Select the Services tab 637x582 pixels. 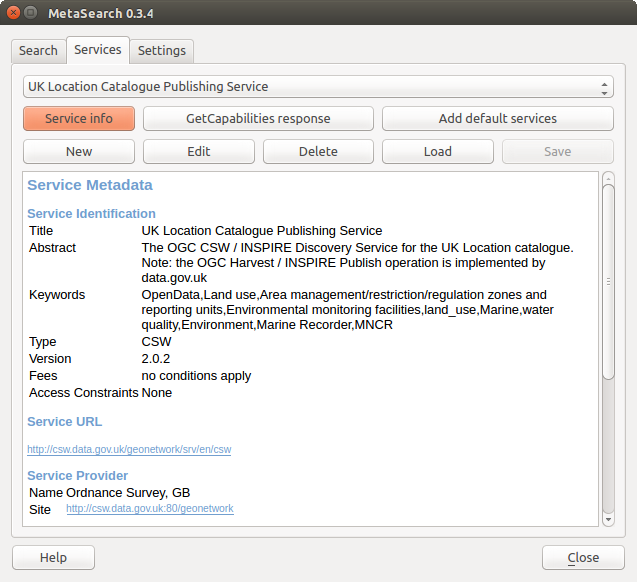coord(98,49)
